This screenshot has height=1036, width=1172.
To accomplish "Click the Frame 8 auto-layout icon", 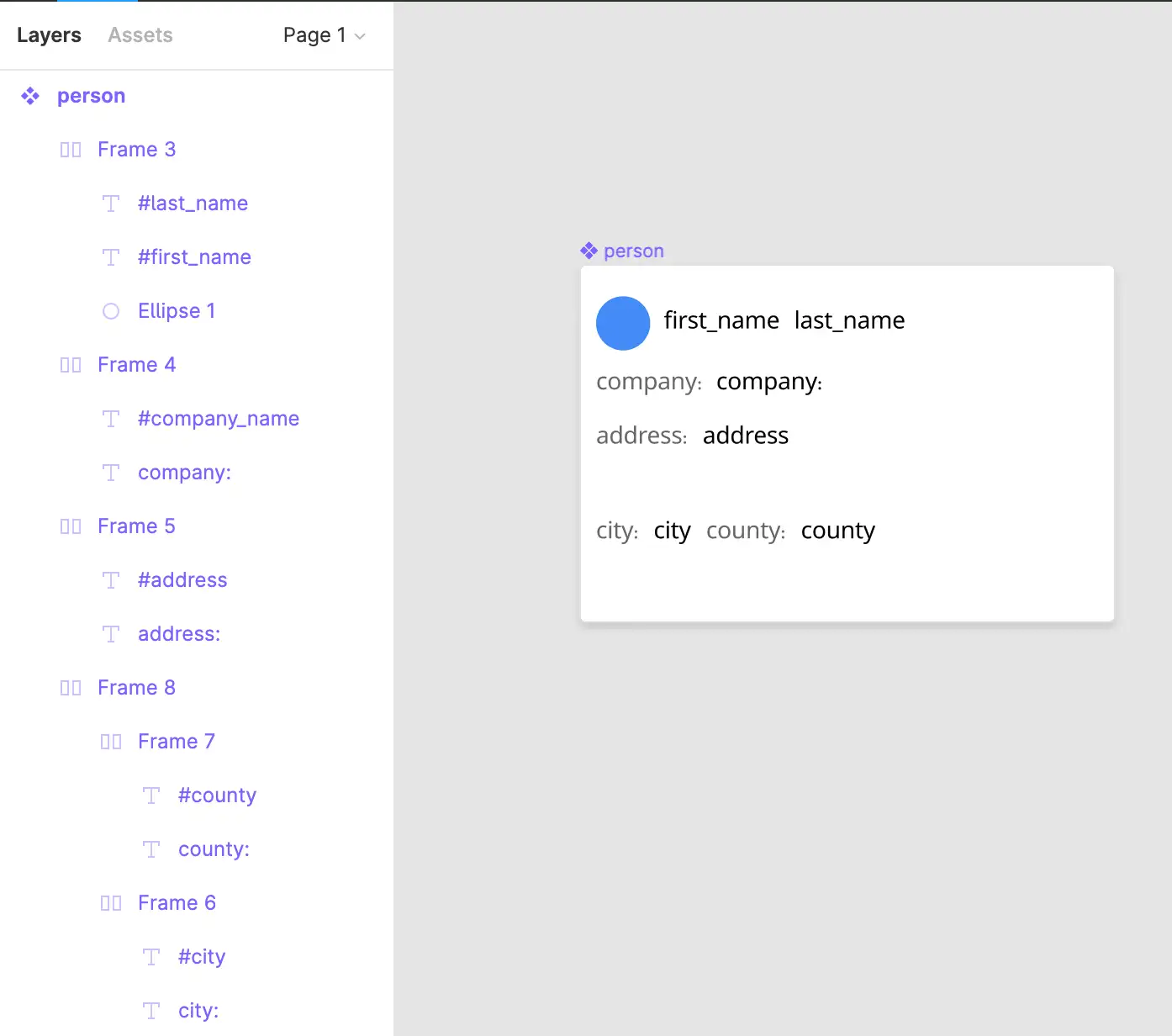I will pos(71,688).
